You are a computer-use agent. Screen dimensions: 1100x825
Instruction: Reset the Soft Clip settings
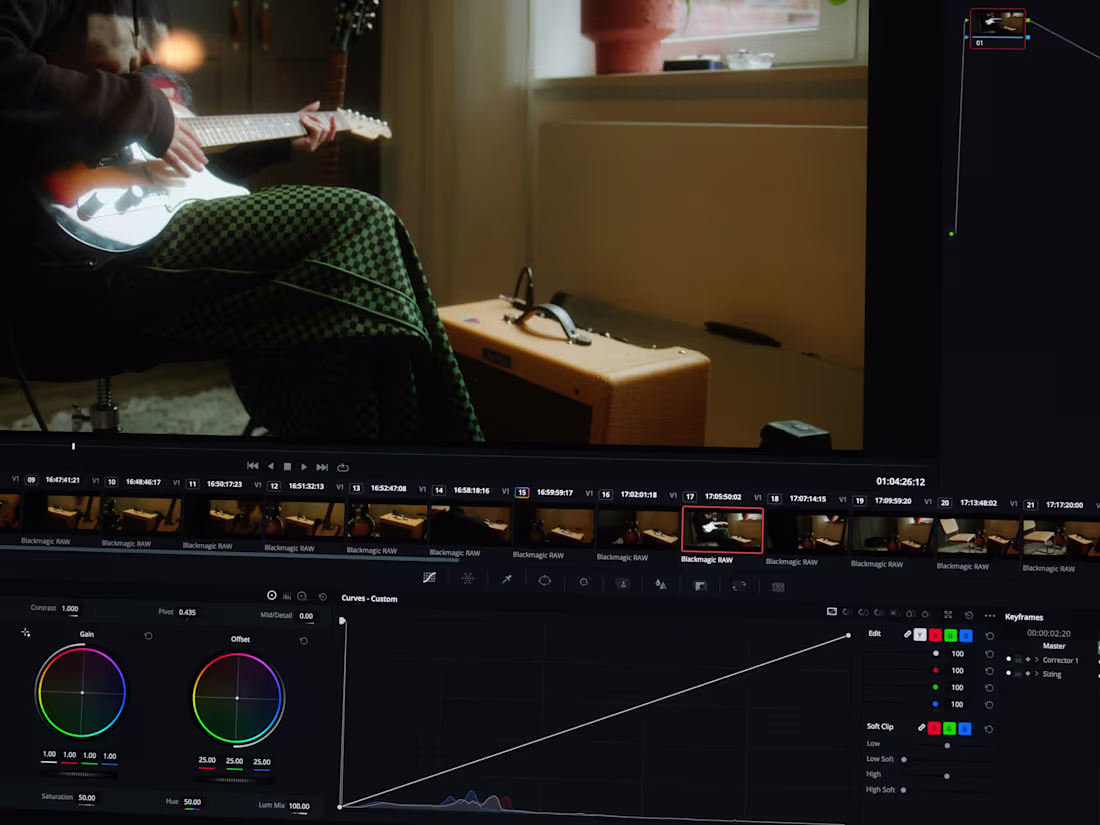(x=989, y=729)
